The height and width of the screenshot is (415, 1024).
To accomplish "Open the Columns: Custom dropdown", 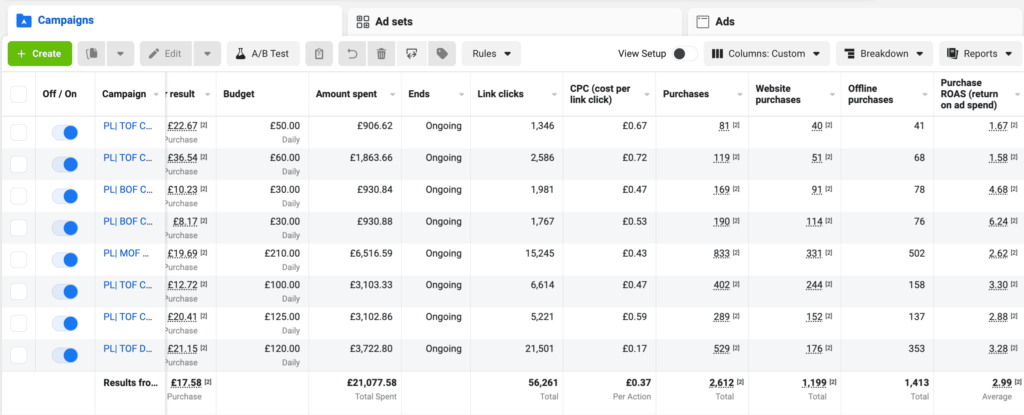I will pos(767,54).
